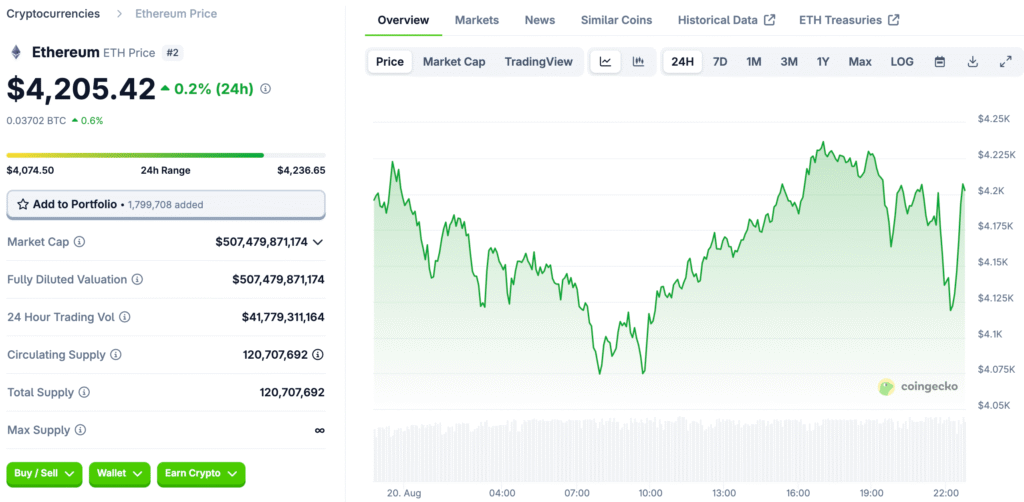Click the volume bars below chart
The image size is (1024, 502).
click(x=669, y=449)
